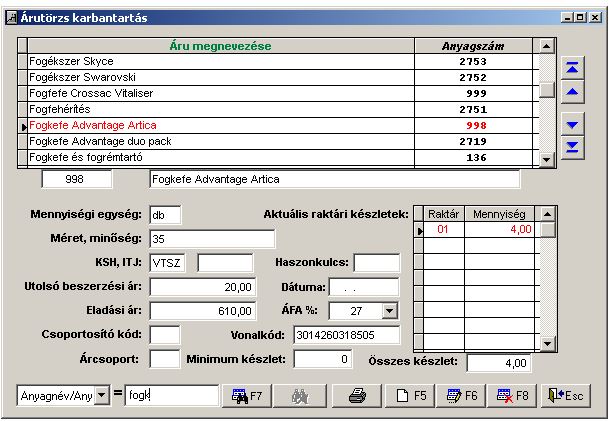The image size is (611, 421).
Task: Jump to the last record arrow
Action: pos(572,148)
